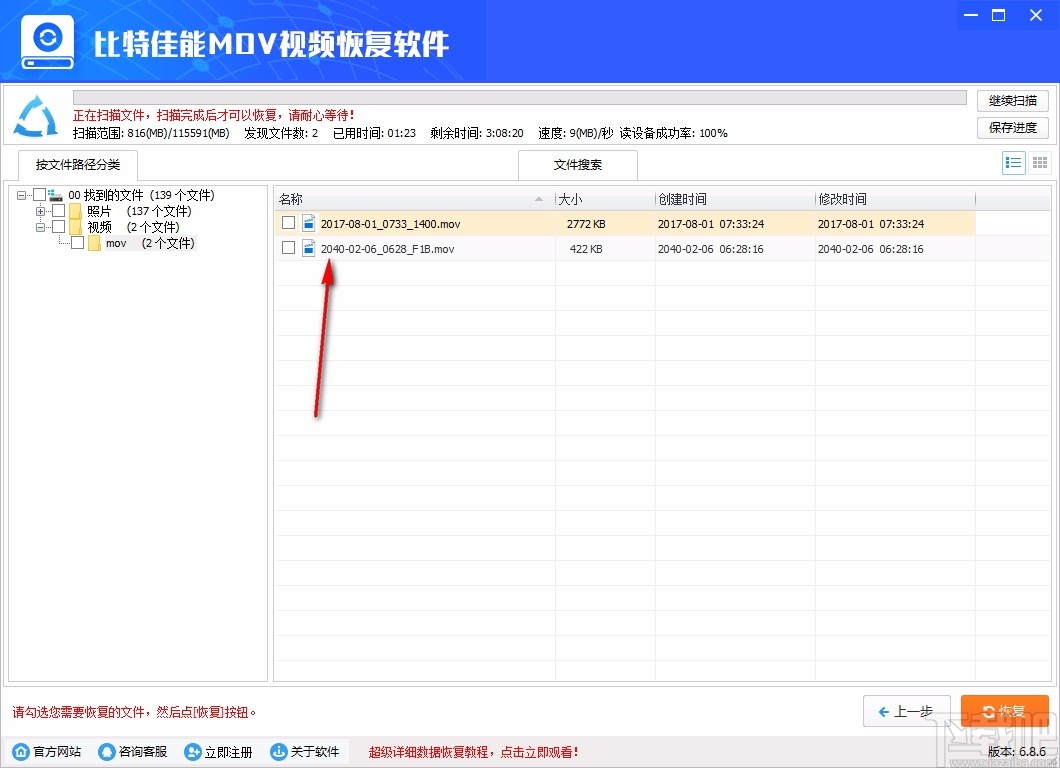Click the 关于软件 info icon
The width and height of the screenshot is (1060, 768).
tap(278, 751)
